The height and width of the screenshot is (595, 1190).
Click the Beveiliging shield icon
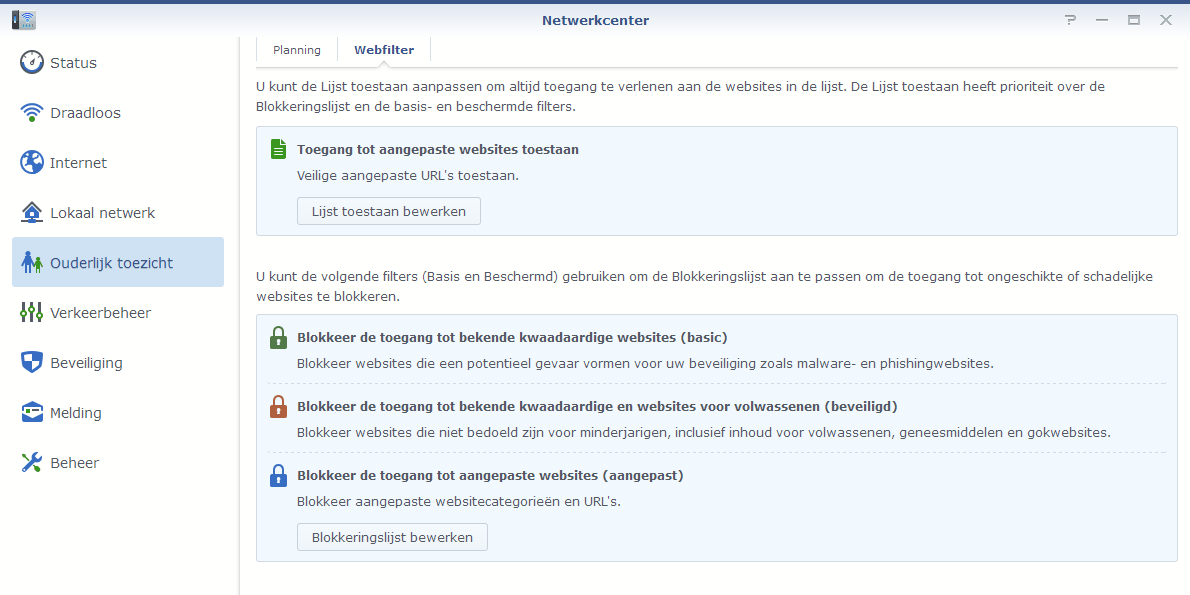(x=31, y=362)
